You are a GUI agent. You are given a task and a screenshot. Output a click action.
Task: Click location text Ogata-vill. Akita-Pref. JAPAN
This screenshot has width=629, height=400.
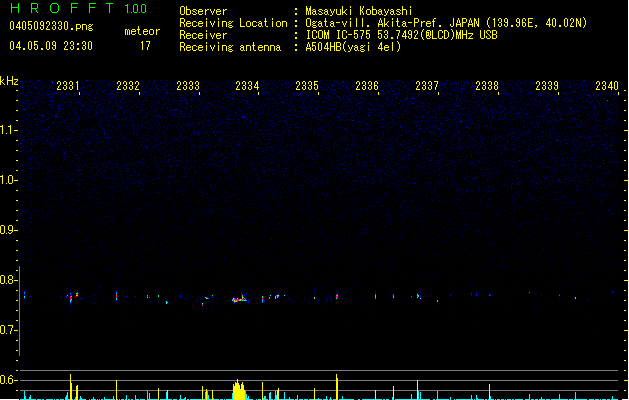pos(392,23)
